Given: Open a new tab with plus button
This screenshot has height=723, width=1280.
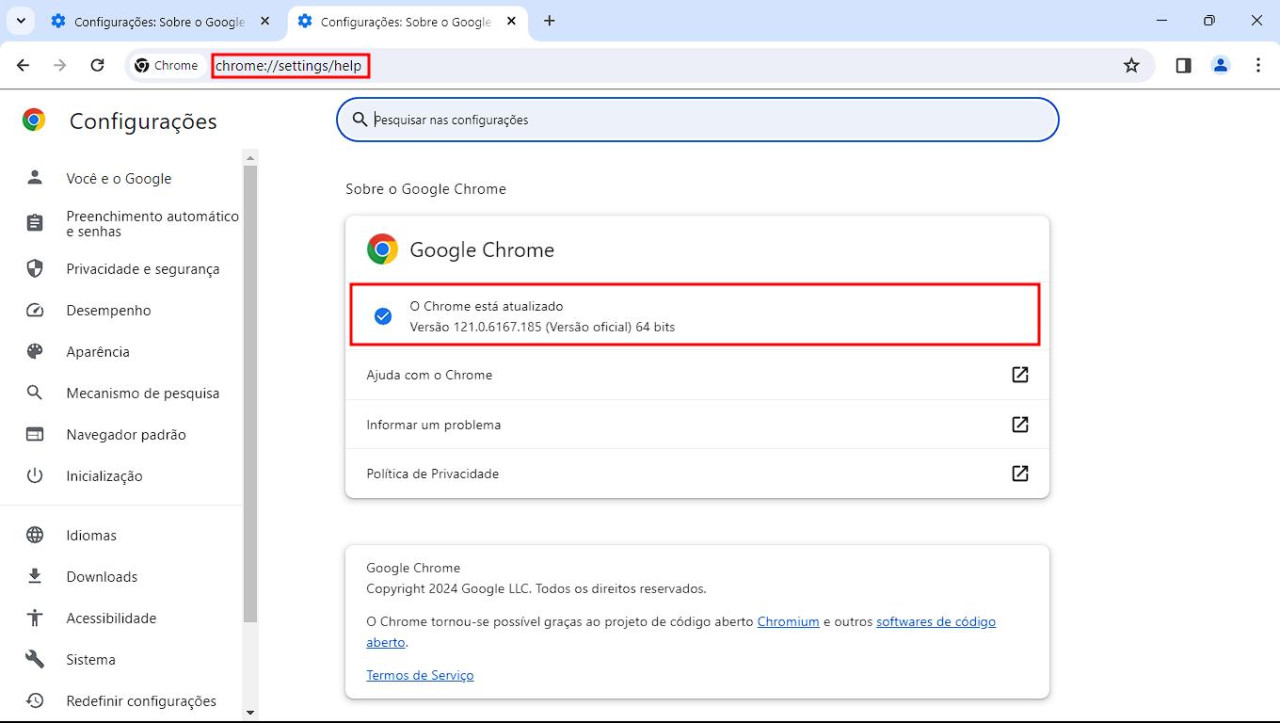Looking at the screenshot, I should tap(549, 21).
